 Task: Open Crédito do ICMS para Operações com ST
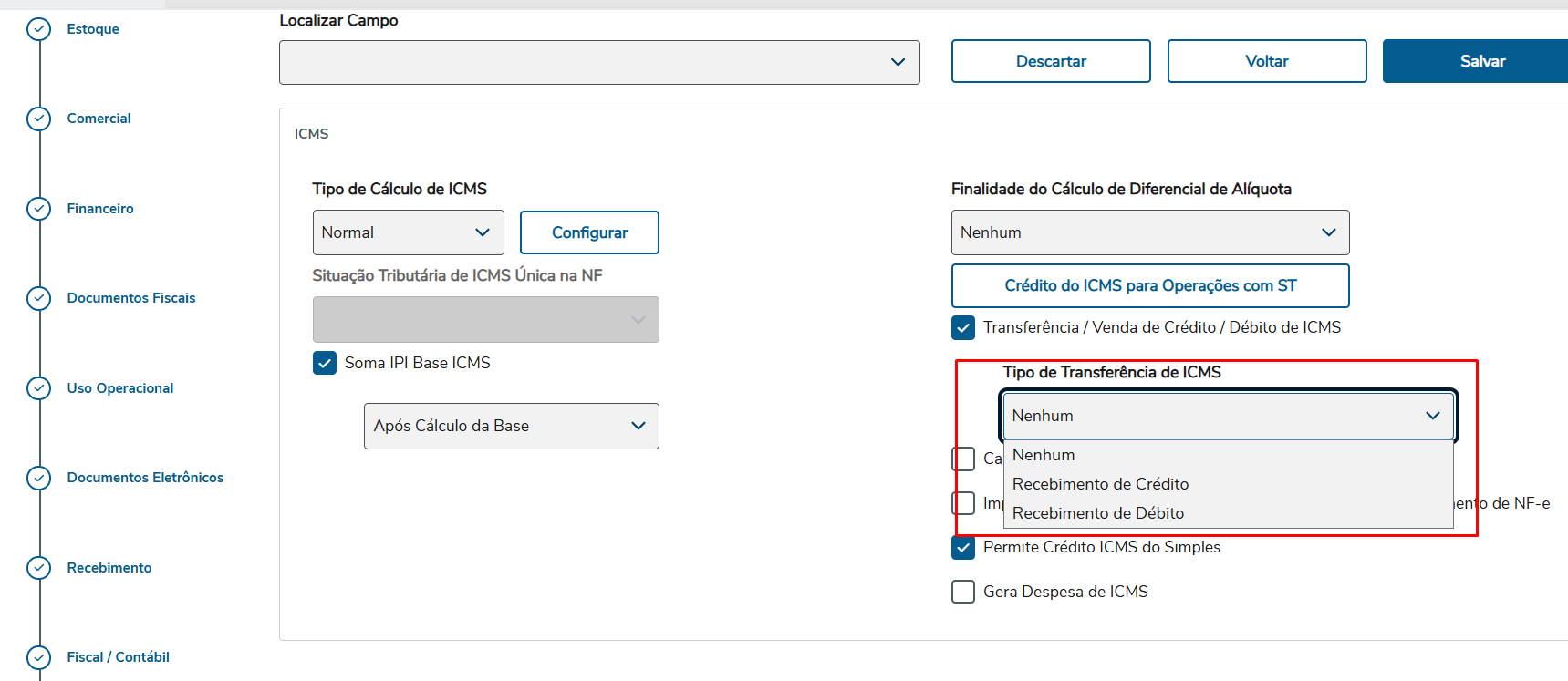1149,285
